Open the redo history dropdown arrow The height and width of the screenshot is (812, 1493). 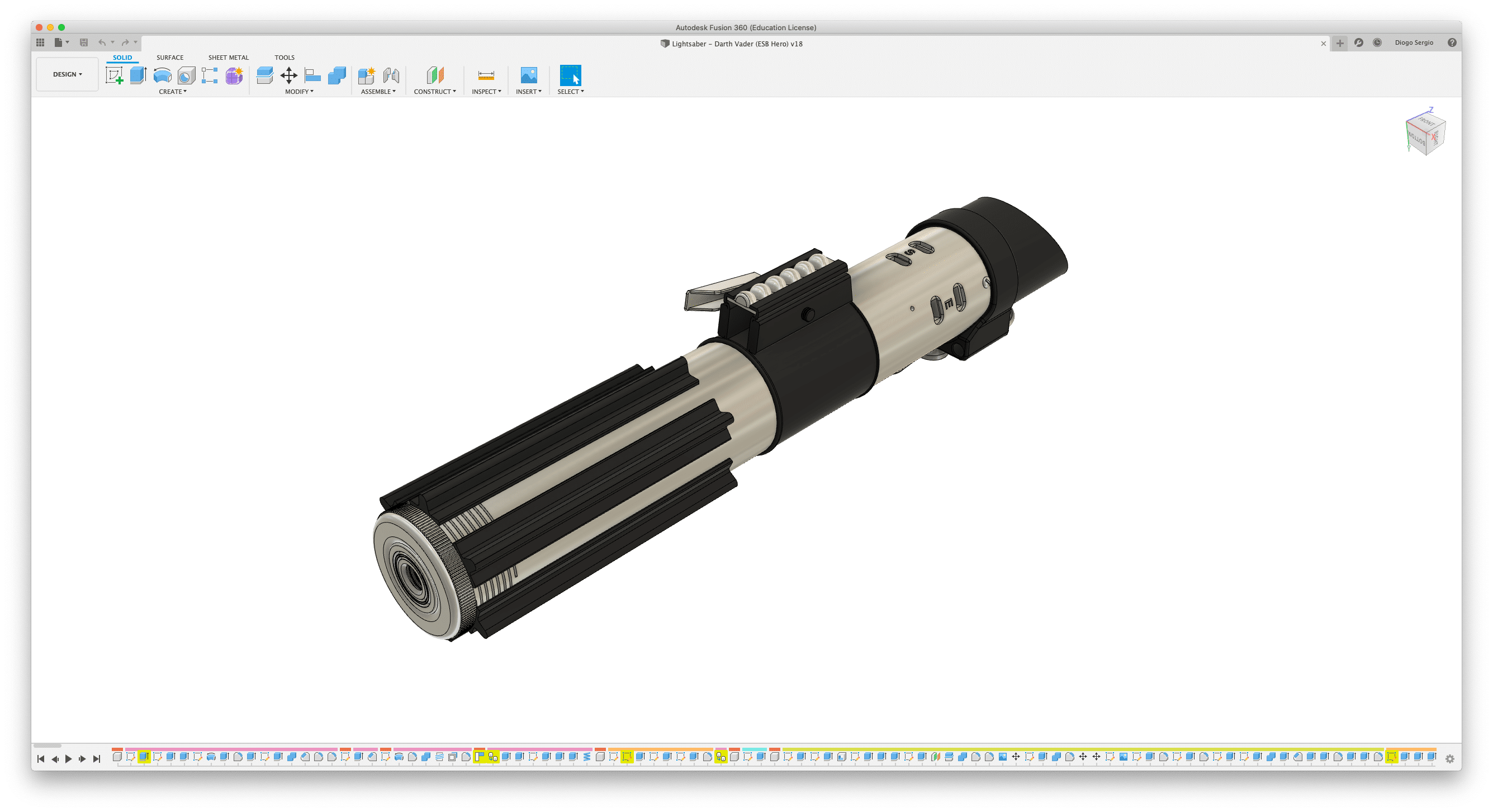[x=136, y=42]
